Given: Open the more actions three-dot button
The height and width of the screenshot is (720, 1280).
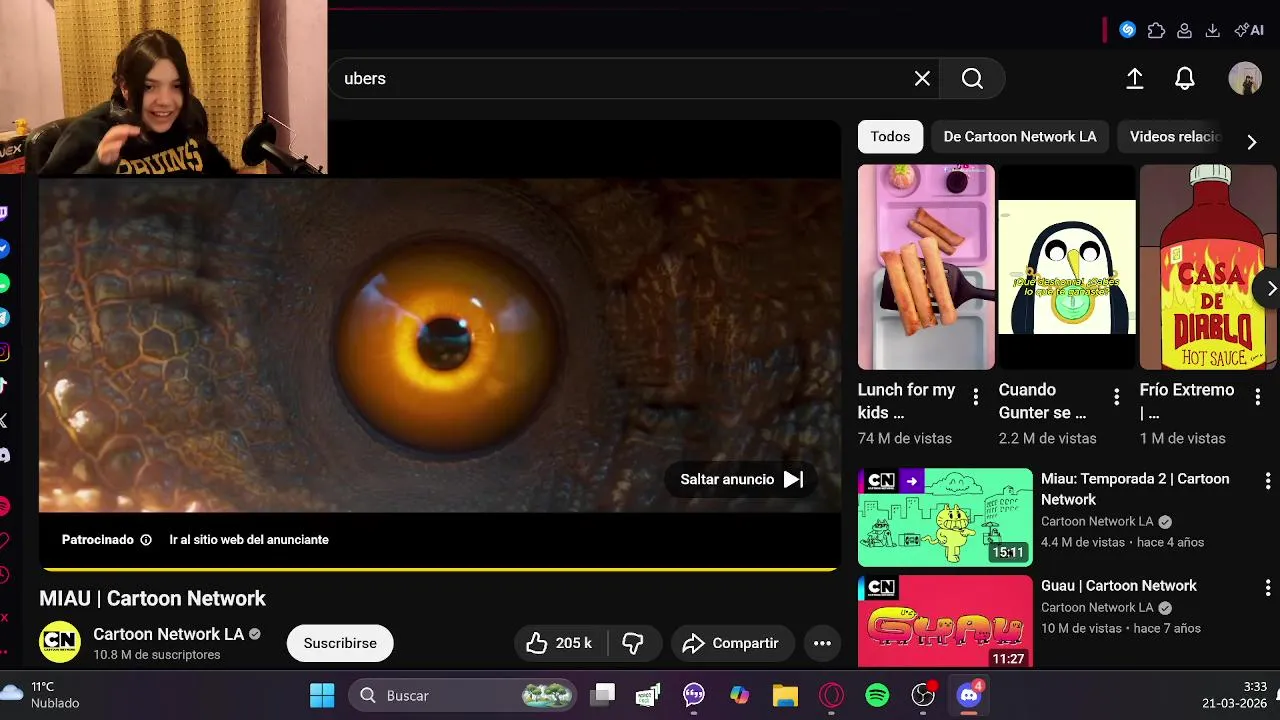Looking at the screenshot, I should [822, 643].
